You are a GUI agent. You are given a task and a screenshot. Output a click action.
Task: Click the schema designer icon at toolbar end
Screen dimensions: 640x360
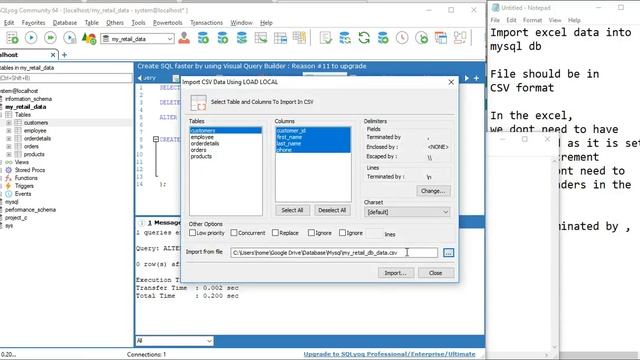(x=460, y=38)
